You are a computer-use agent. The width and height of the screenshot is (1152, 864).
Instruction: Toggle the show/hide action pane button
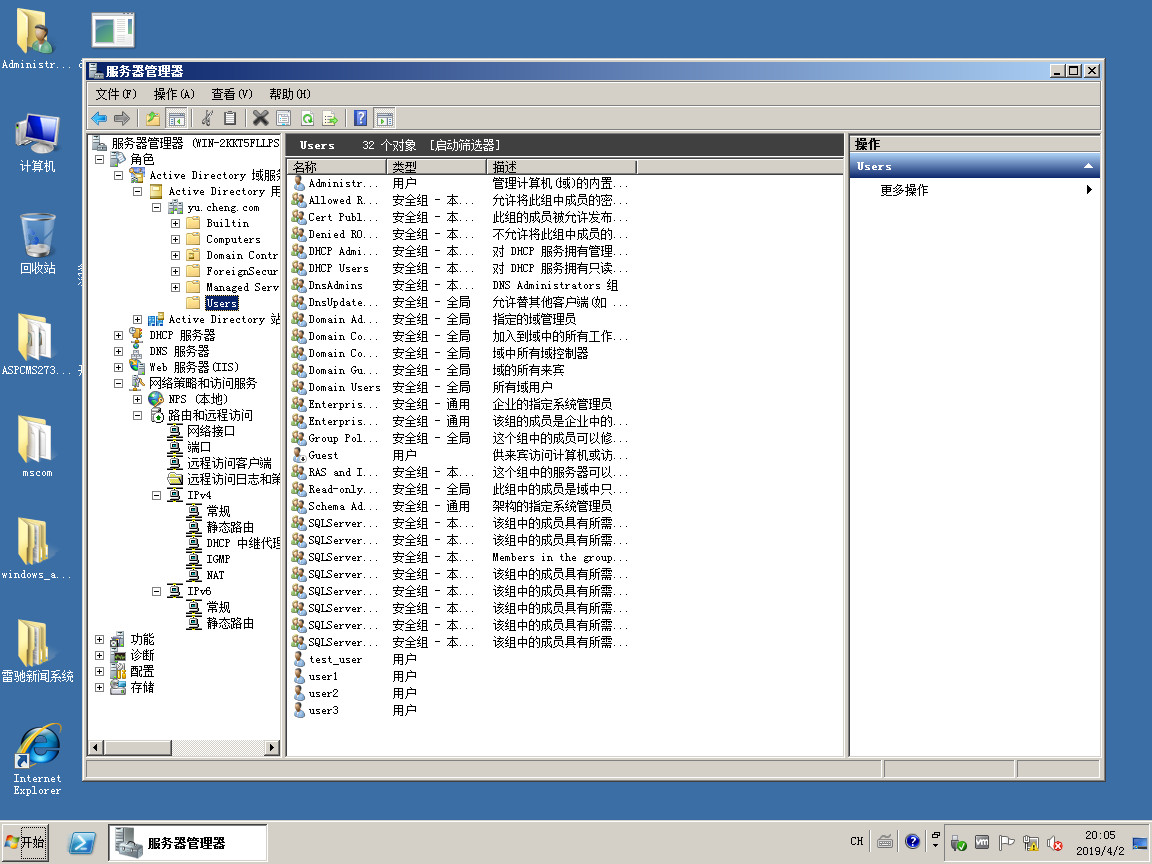(x=384, y=118)
